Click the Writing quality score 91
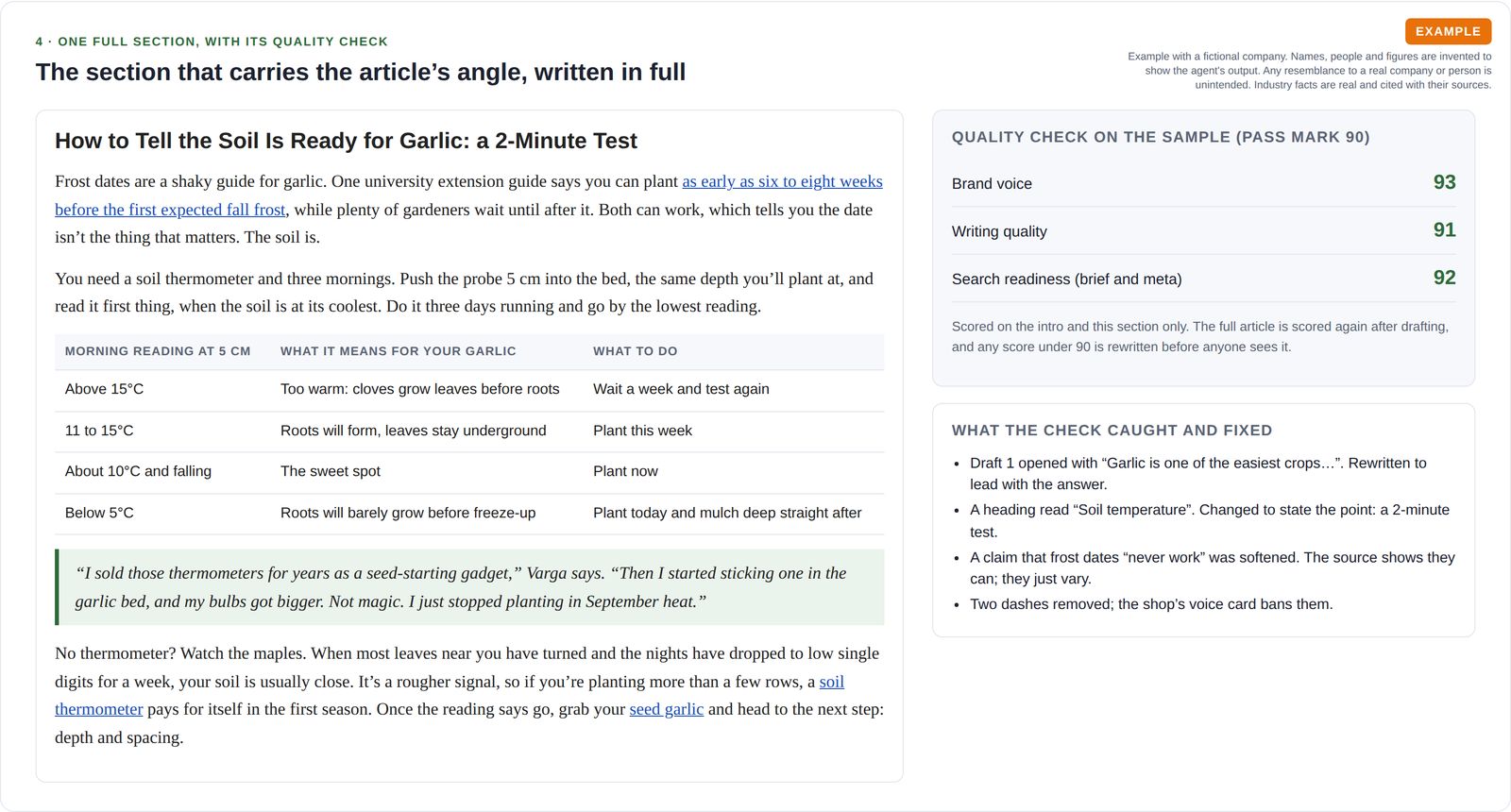The width and height of the screenshot is (1511, 812). coord(1444,229)
